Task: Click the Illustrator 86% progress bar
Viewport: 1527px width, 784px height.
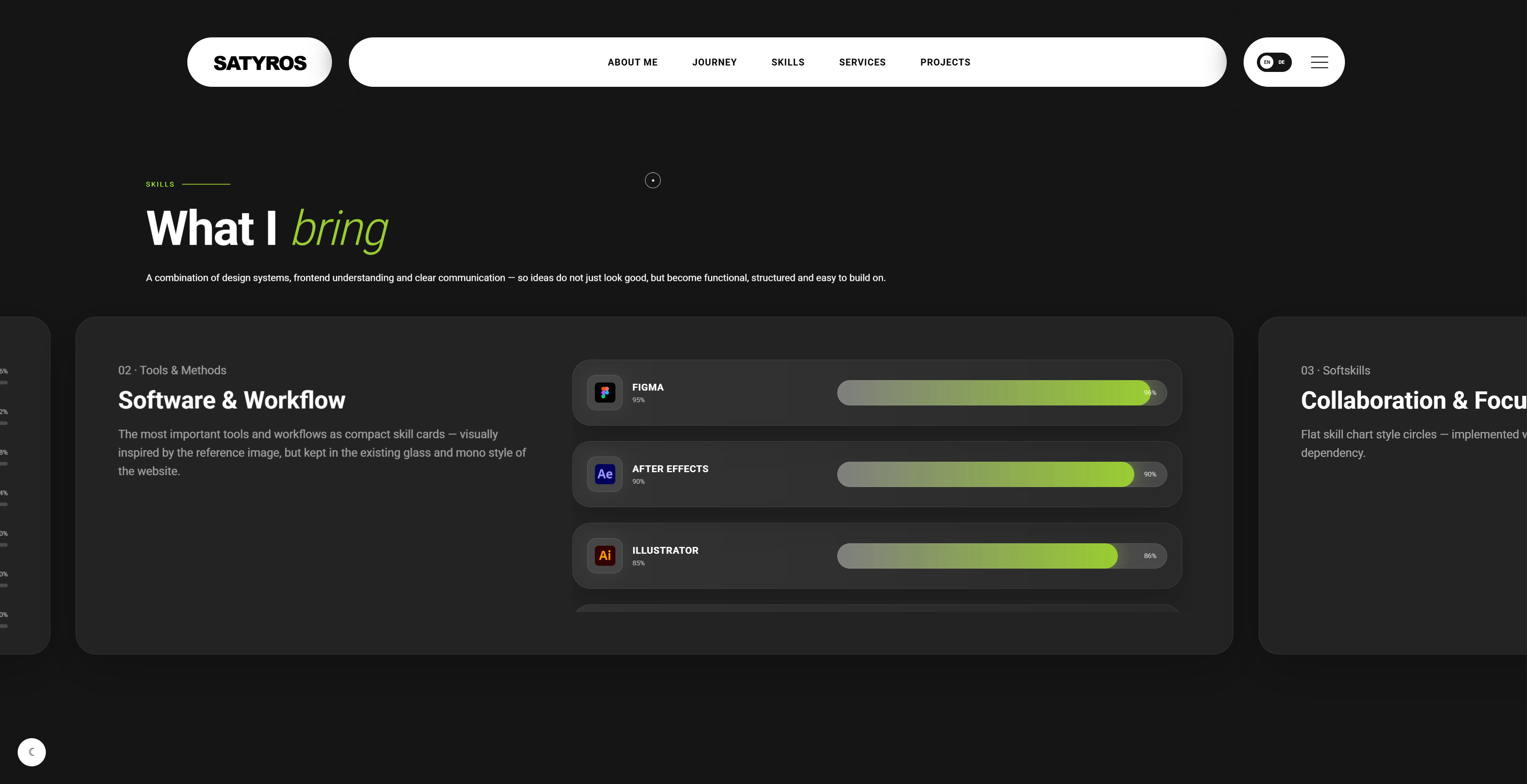Action: point(1002,556)
